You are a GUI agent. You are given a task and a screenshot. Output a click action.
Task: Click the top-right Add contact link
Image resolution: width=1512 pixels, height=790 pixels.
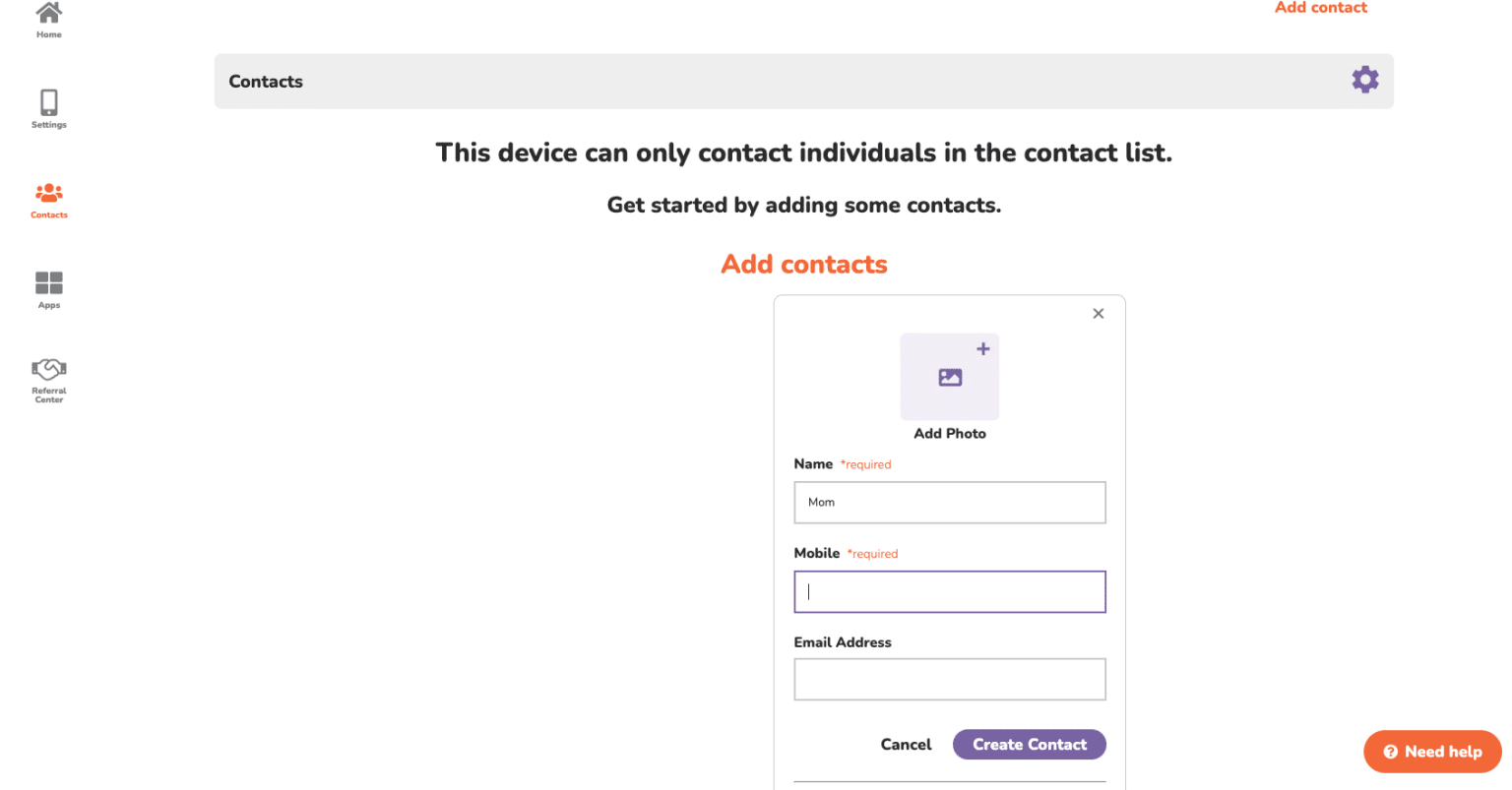1320,8
